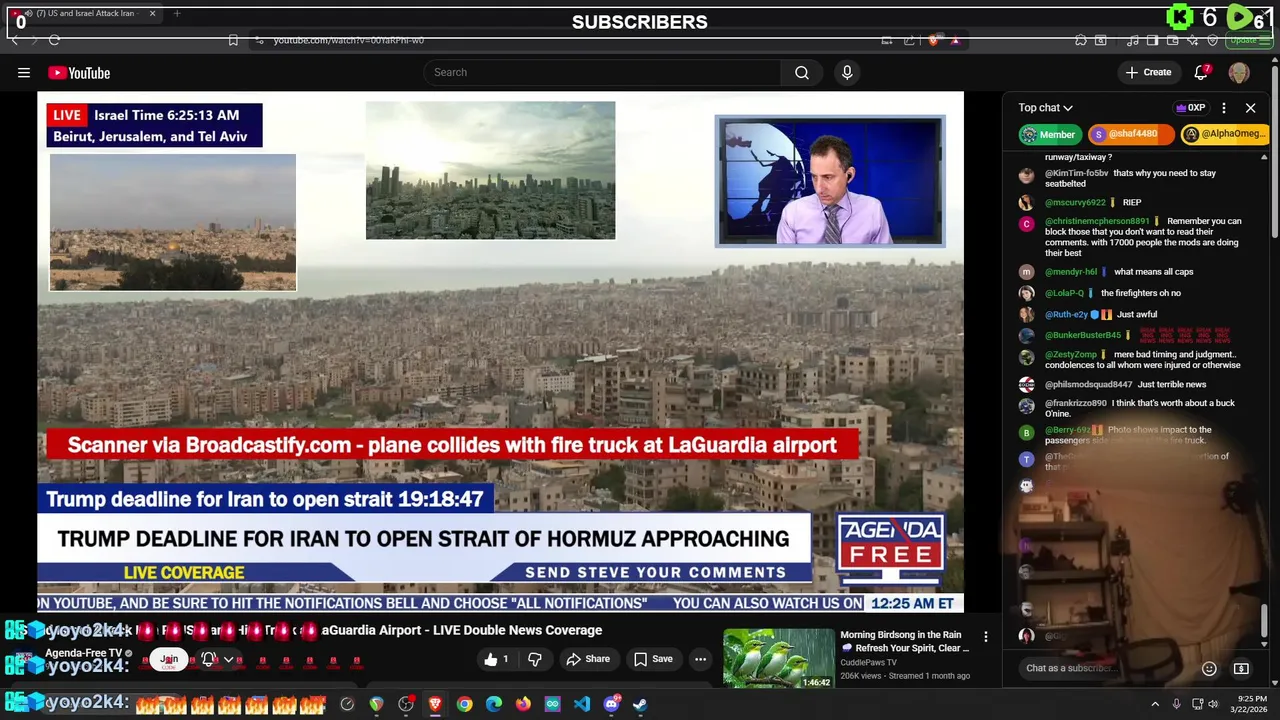
Task: Reload the page with the browser refresh icon
Action: 54,40
